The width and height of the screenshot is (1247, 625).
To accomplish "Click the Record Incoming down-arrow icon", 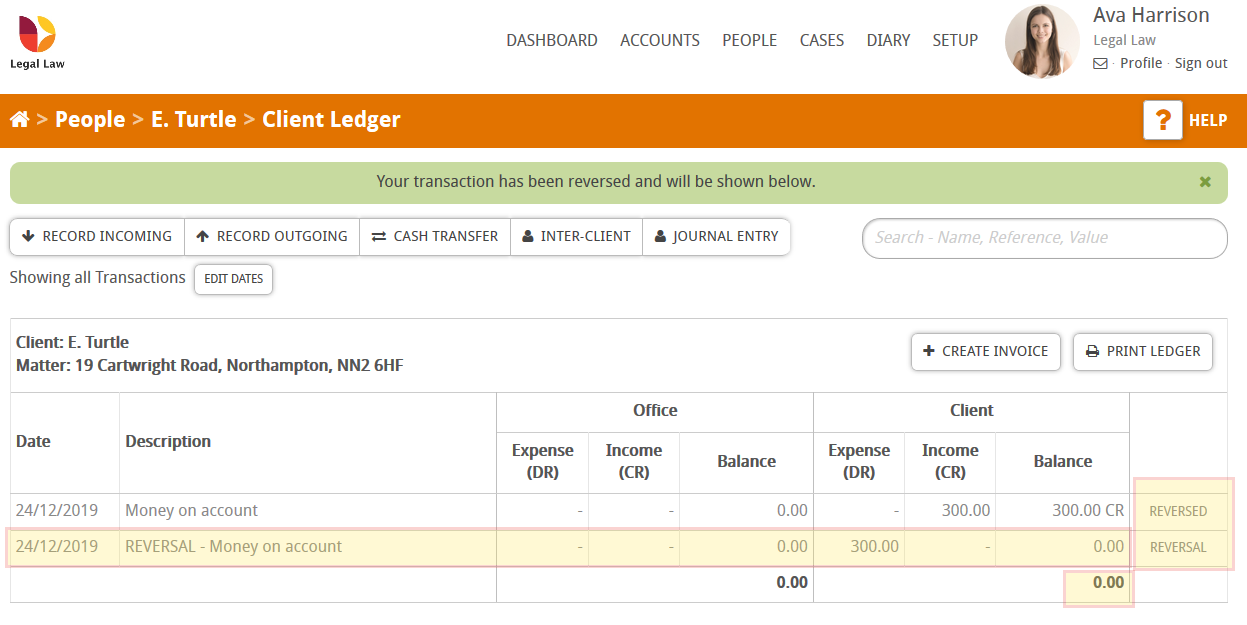I will tap(28, 236).
